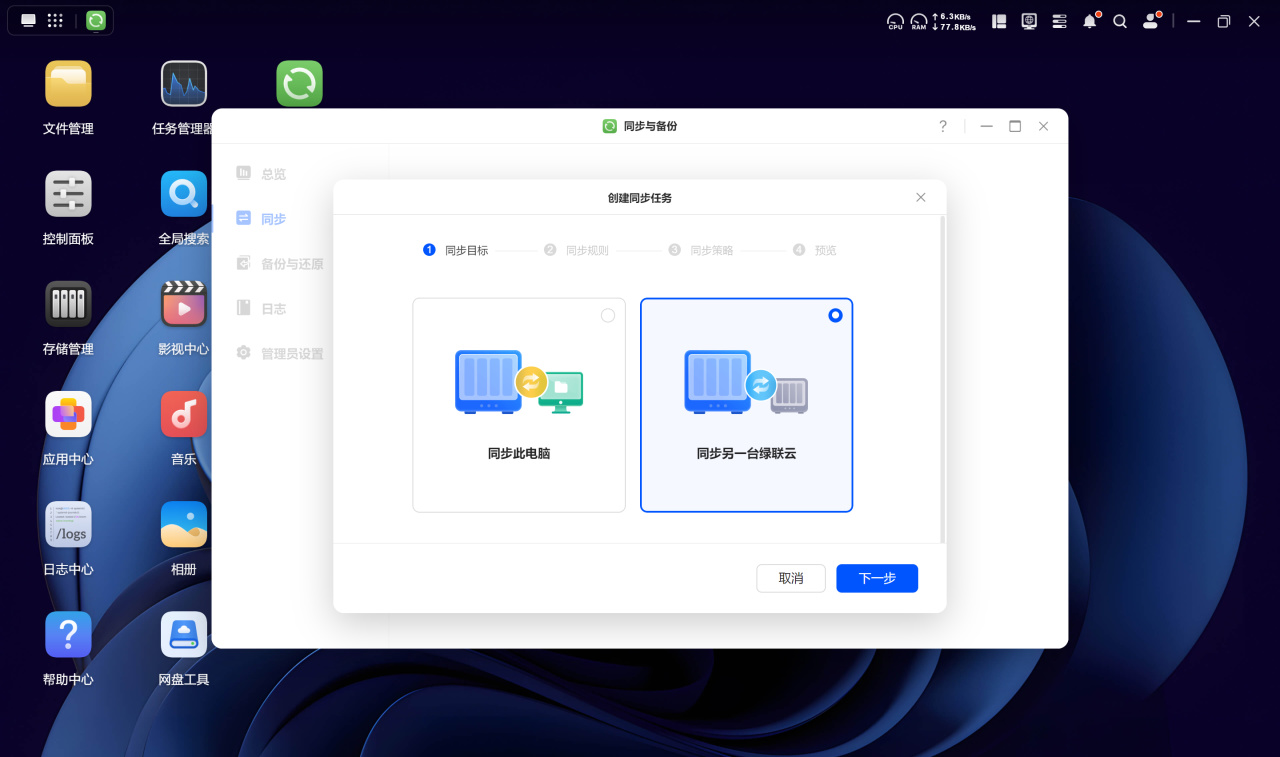Open the 文件管理 desktop icon
This screenshot has width=1280, height=757.
coord(68,84)
